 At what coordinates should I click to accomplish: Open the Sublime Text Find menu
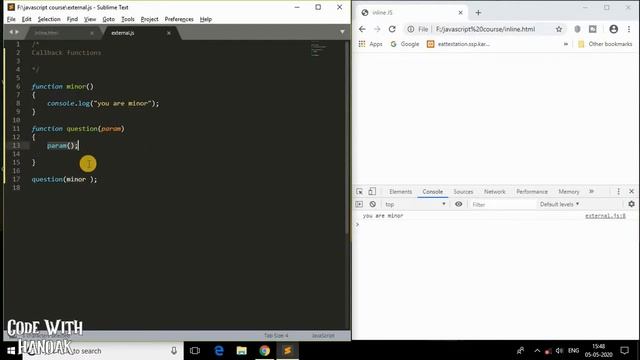point(72,19)
